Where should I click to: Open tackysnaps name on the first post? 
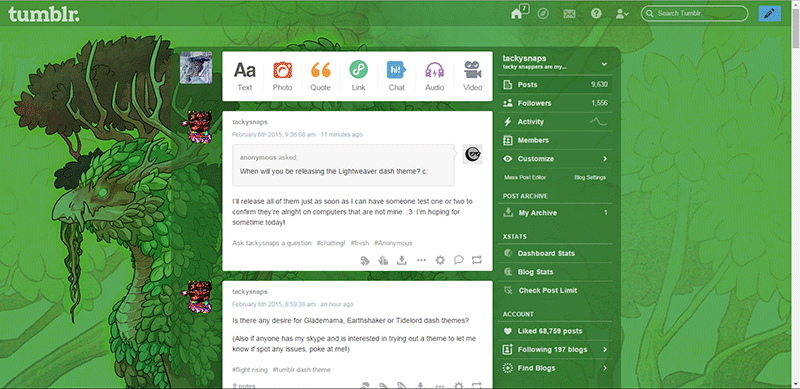pos(250,122)
